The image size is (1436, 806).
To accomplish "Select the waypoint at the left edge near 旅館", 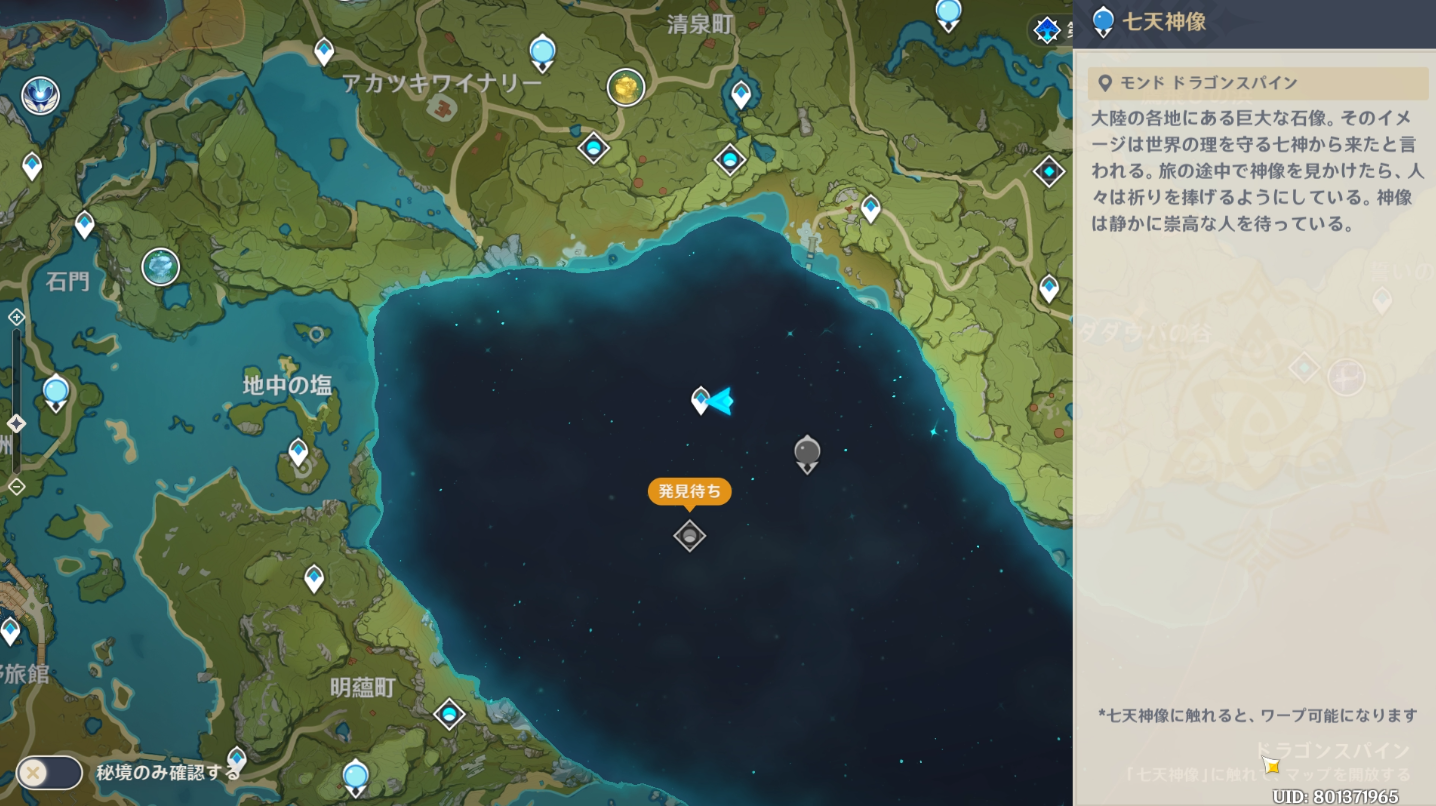I will point(10,631).
